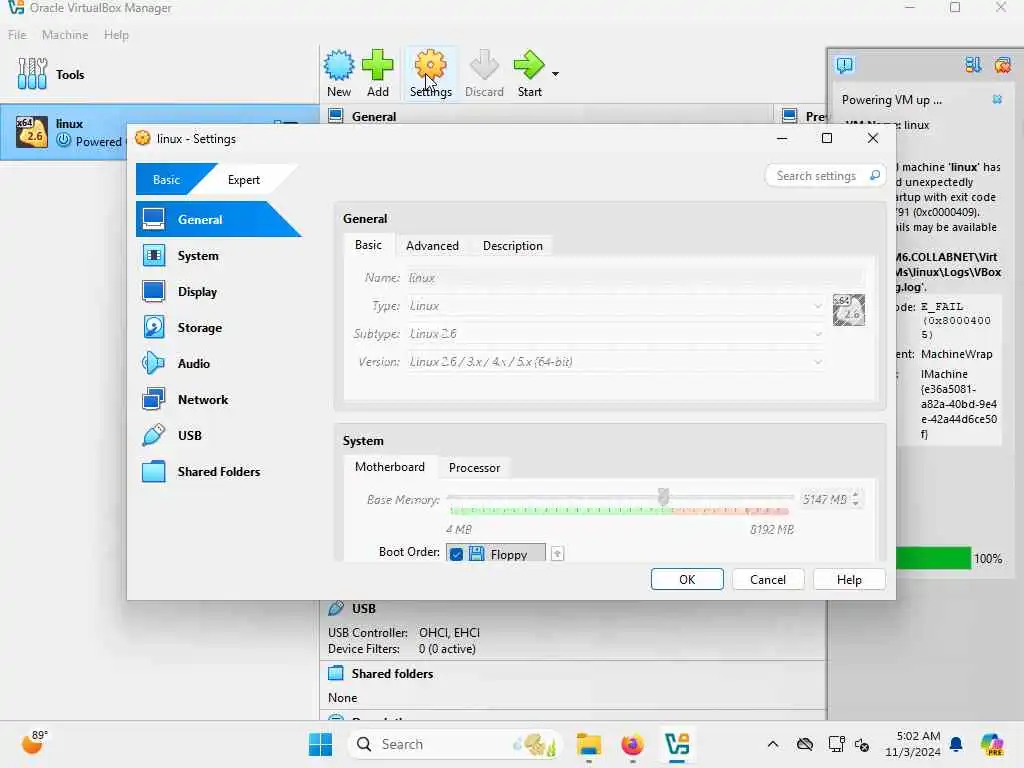Click the taskbar Search box
The width and height of the screenshot is (1024, 768).
pyautogui.click(x=455, y=744)
